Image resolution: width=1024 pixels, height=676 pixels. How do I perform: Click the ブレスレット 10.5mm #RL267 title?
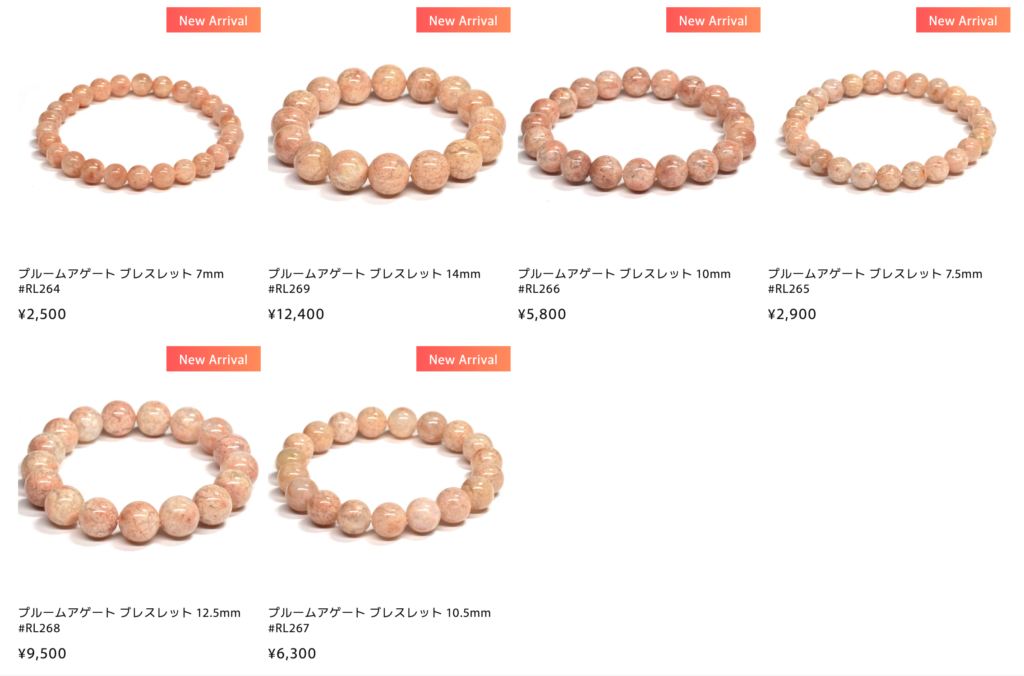pyautogui.click(x=379, y=620)
